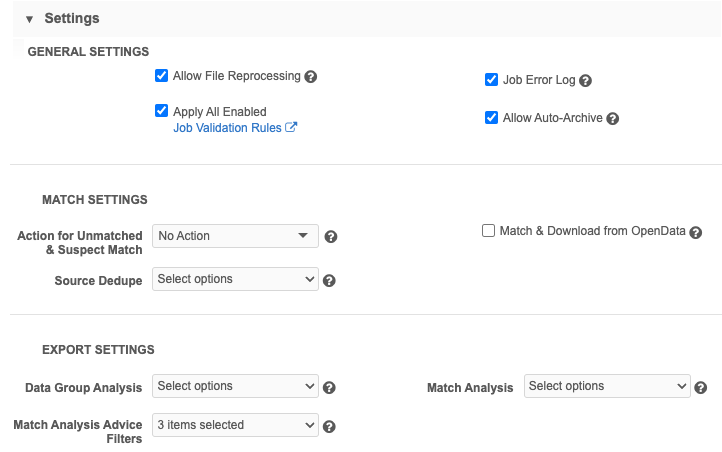Click help icon beside Match & Download from OpenData

[x=696, y=232]
